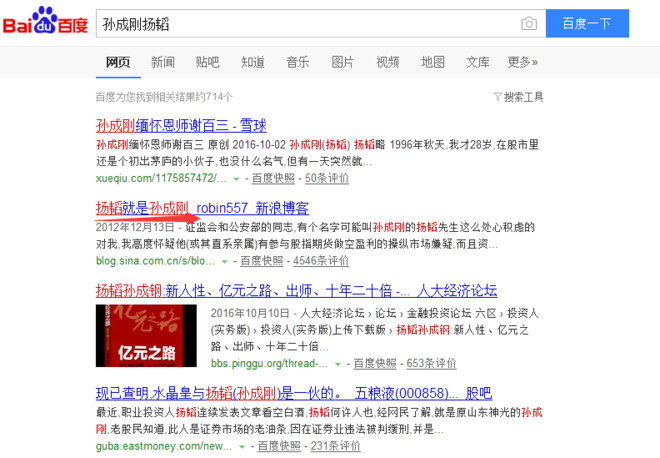The image size is (660, 458).
Task: Open 653条评价 link
Action: (x=431, y=363)
